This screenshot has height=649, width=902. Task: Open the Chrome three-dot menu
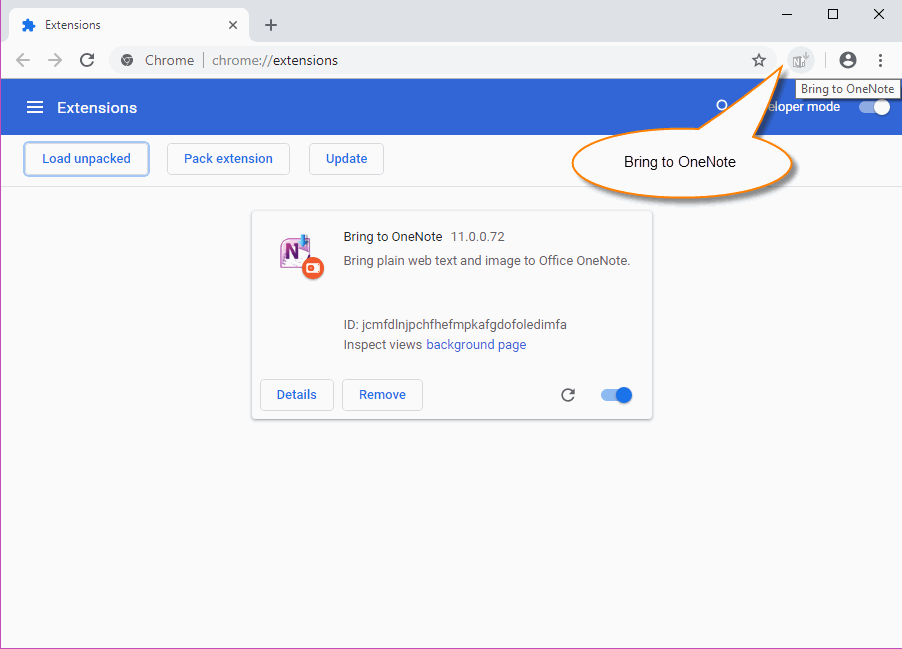pos(880,60)
